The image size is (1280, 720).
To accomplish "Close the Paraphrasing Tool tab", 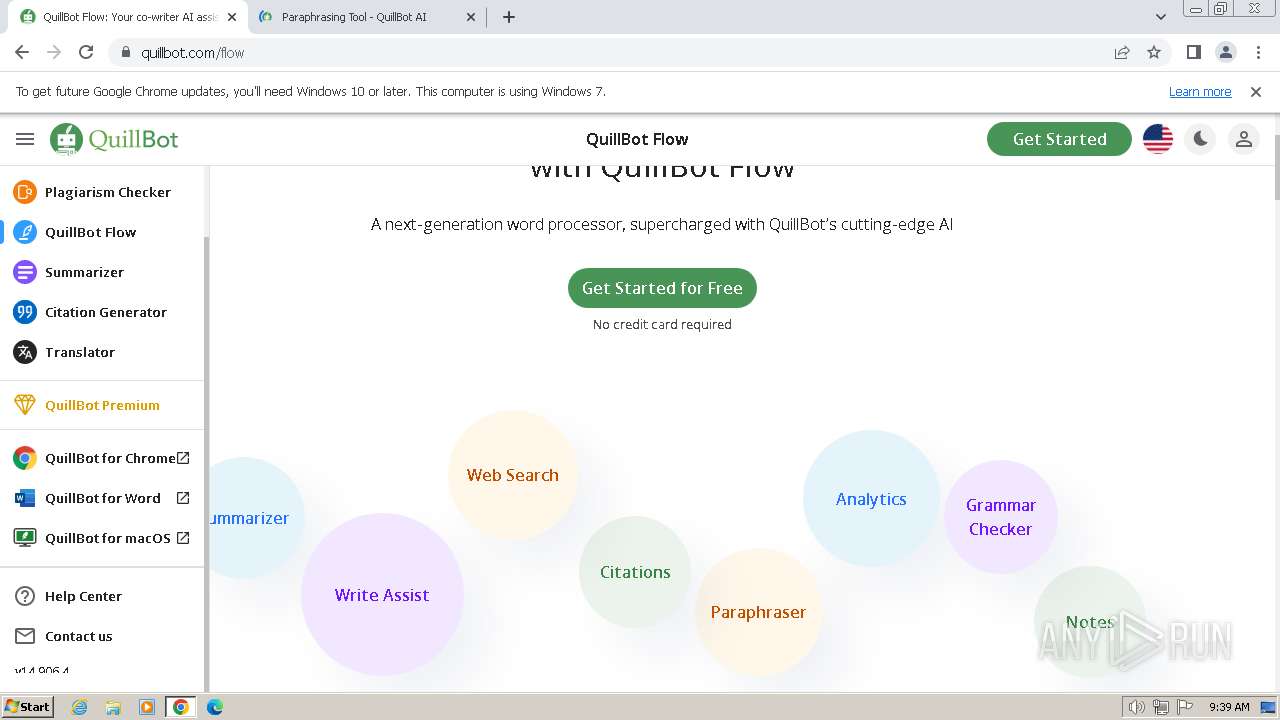I will [x=472, y=17].
